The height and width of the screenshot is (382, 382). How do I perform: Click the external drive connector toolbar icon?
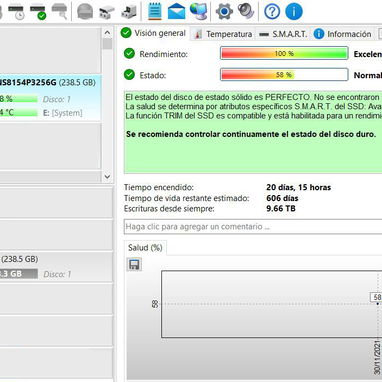point(107,12)
